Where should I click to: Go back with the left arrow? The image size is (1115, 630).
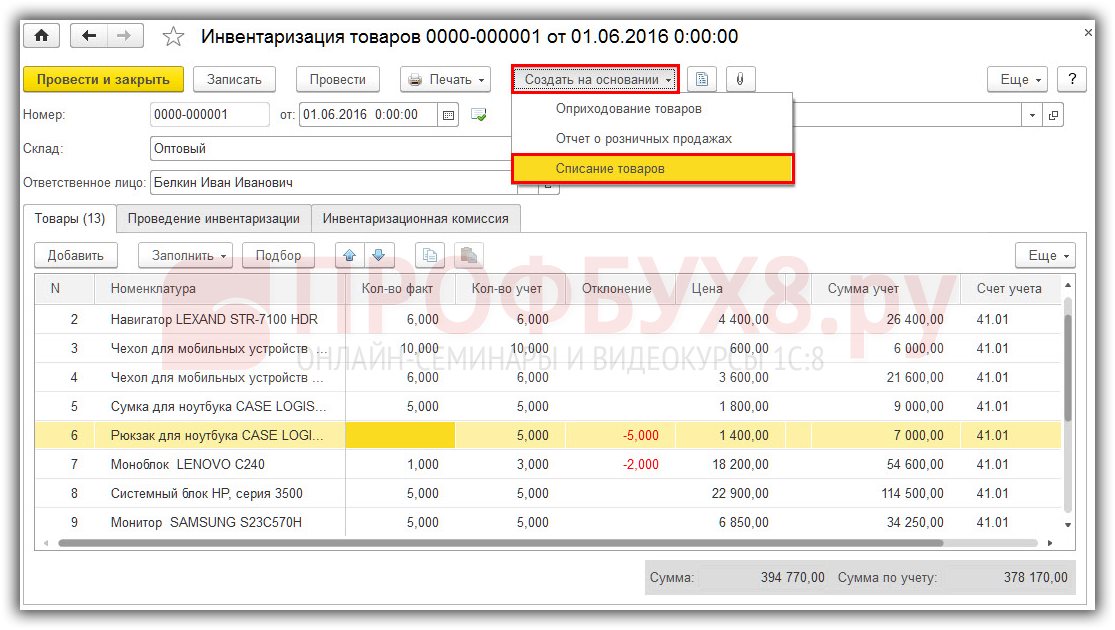tap(90, 36)
